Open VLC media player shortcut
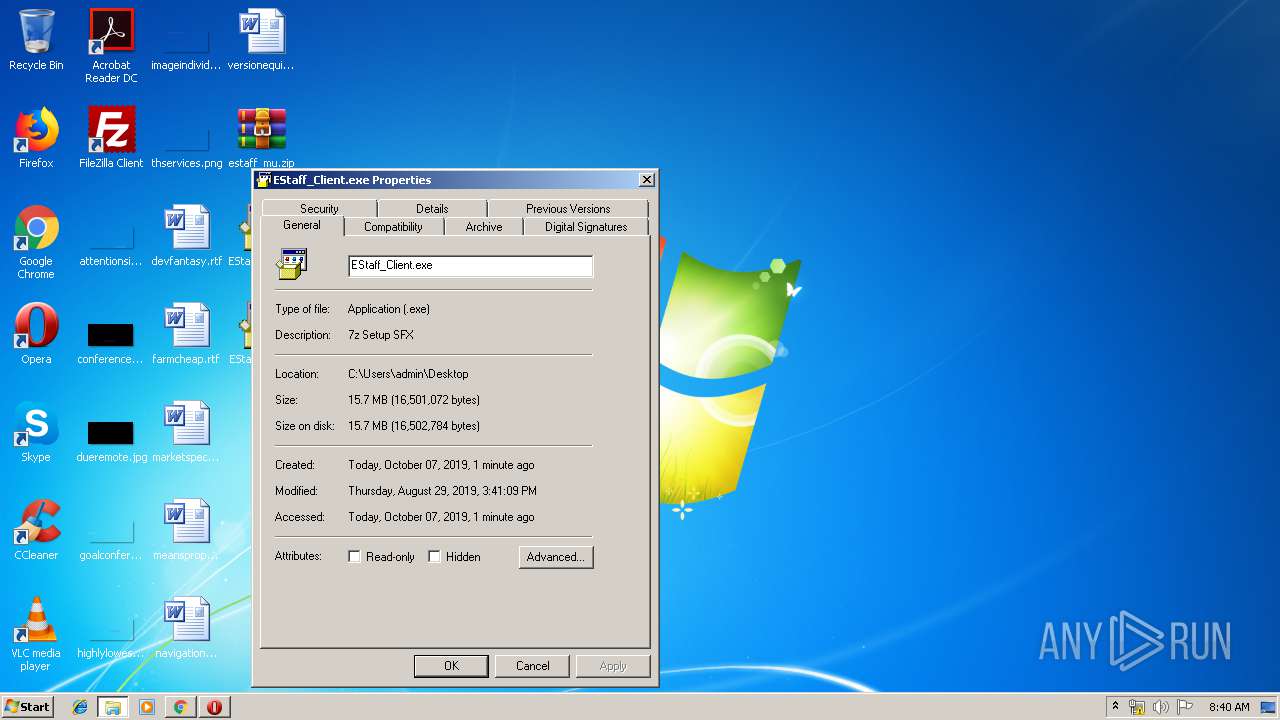1280x720 pixels. (x=36, y=634)
